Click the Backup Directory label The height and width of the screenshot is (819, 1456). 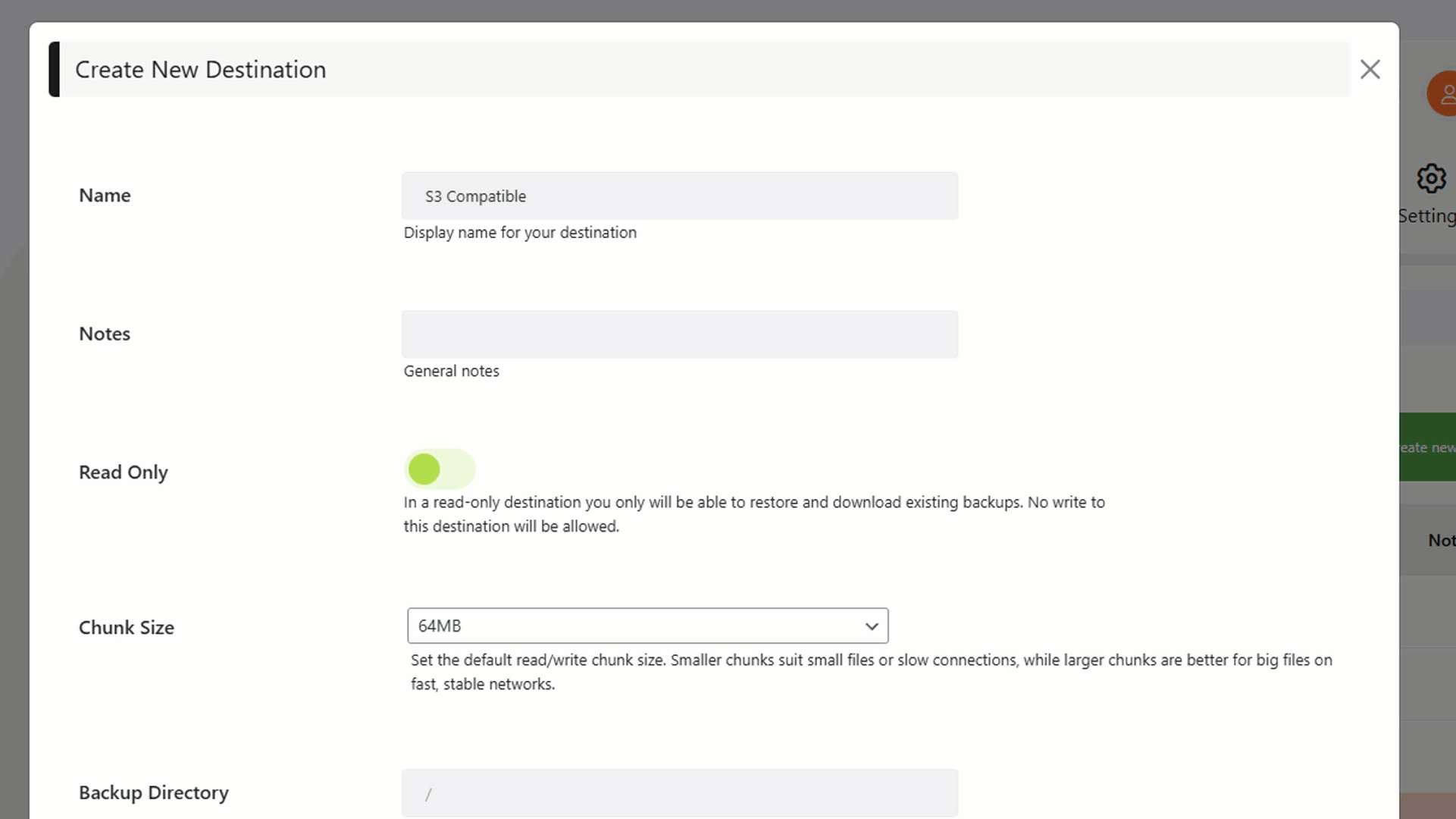click(x=154, y=792)
